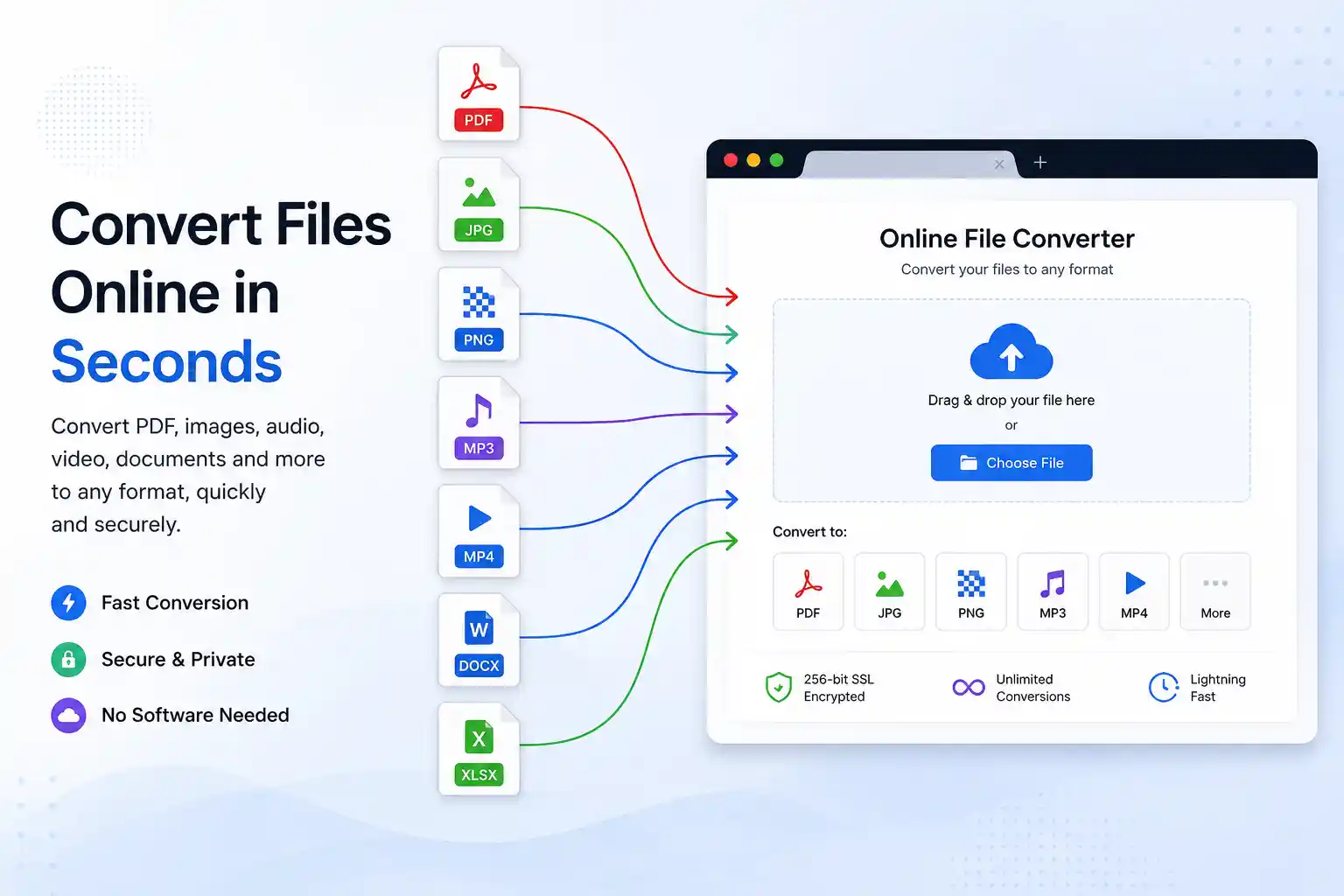This screenshot has width=1344, height=896.
Task: Click the Secure & Private lock icon
Action: tap(68, 660)
